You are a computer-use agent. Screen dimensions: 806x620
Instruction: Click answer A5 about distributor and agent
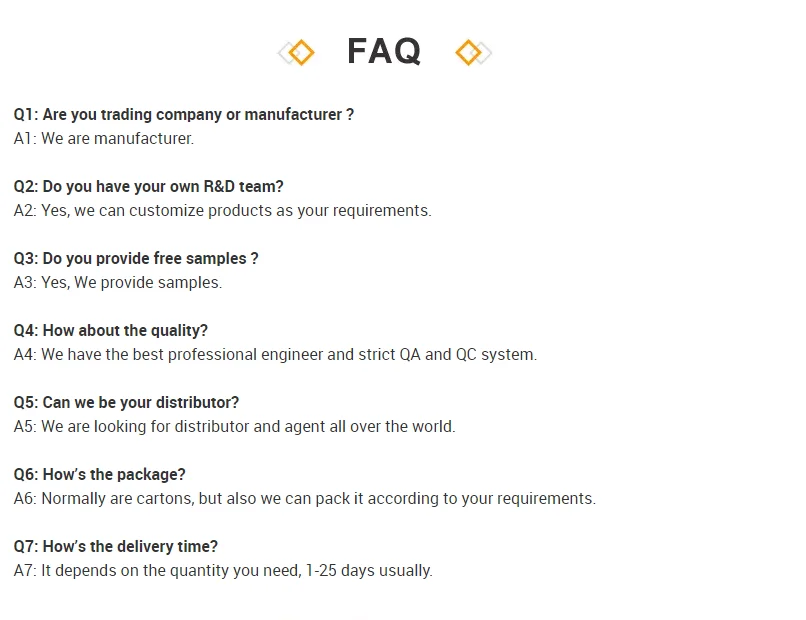pos(234,427)
